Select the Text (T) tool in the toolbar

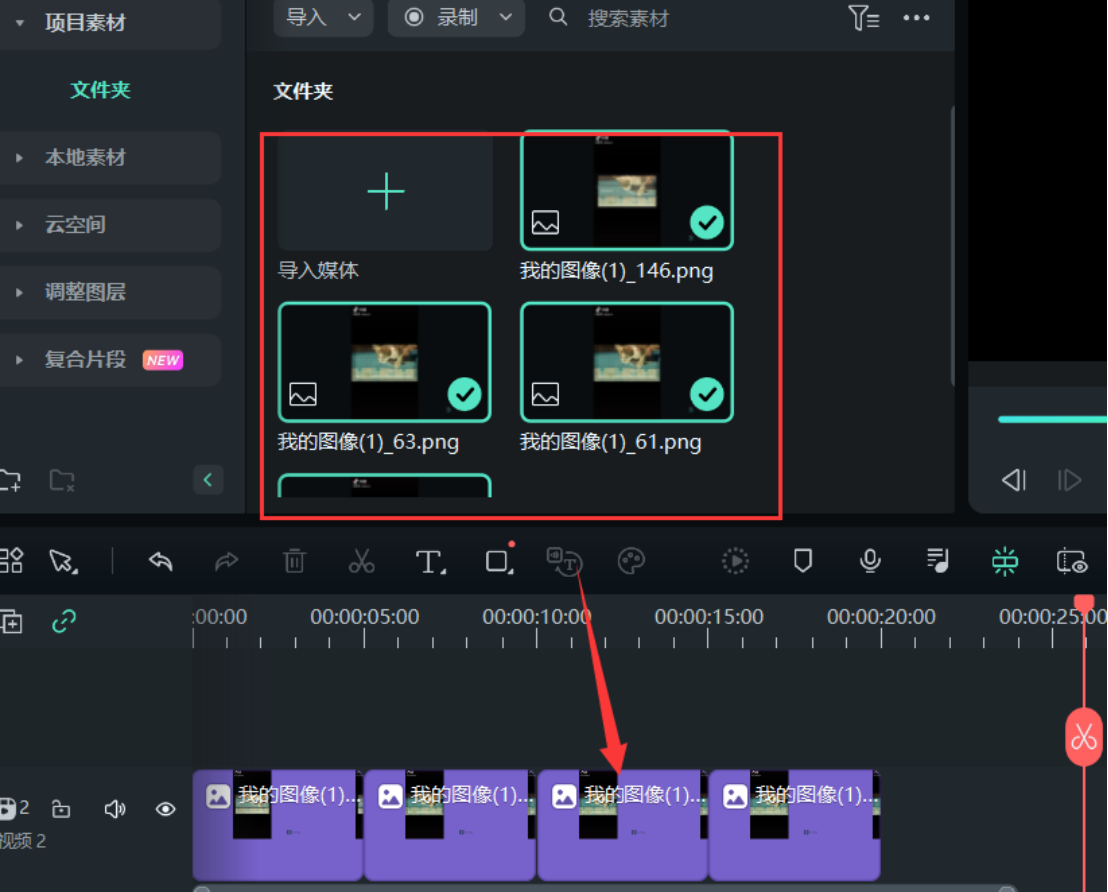point(429,561)
